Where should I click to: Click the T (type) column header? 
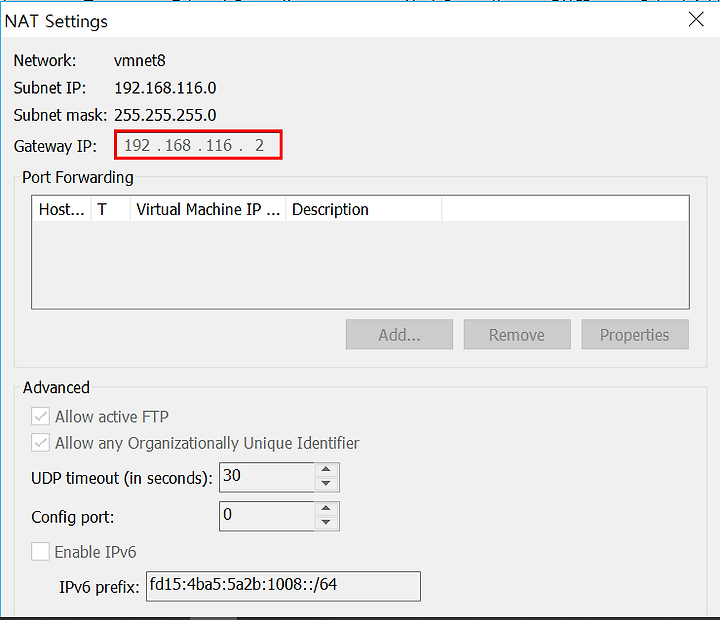pos(111,209)
